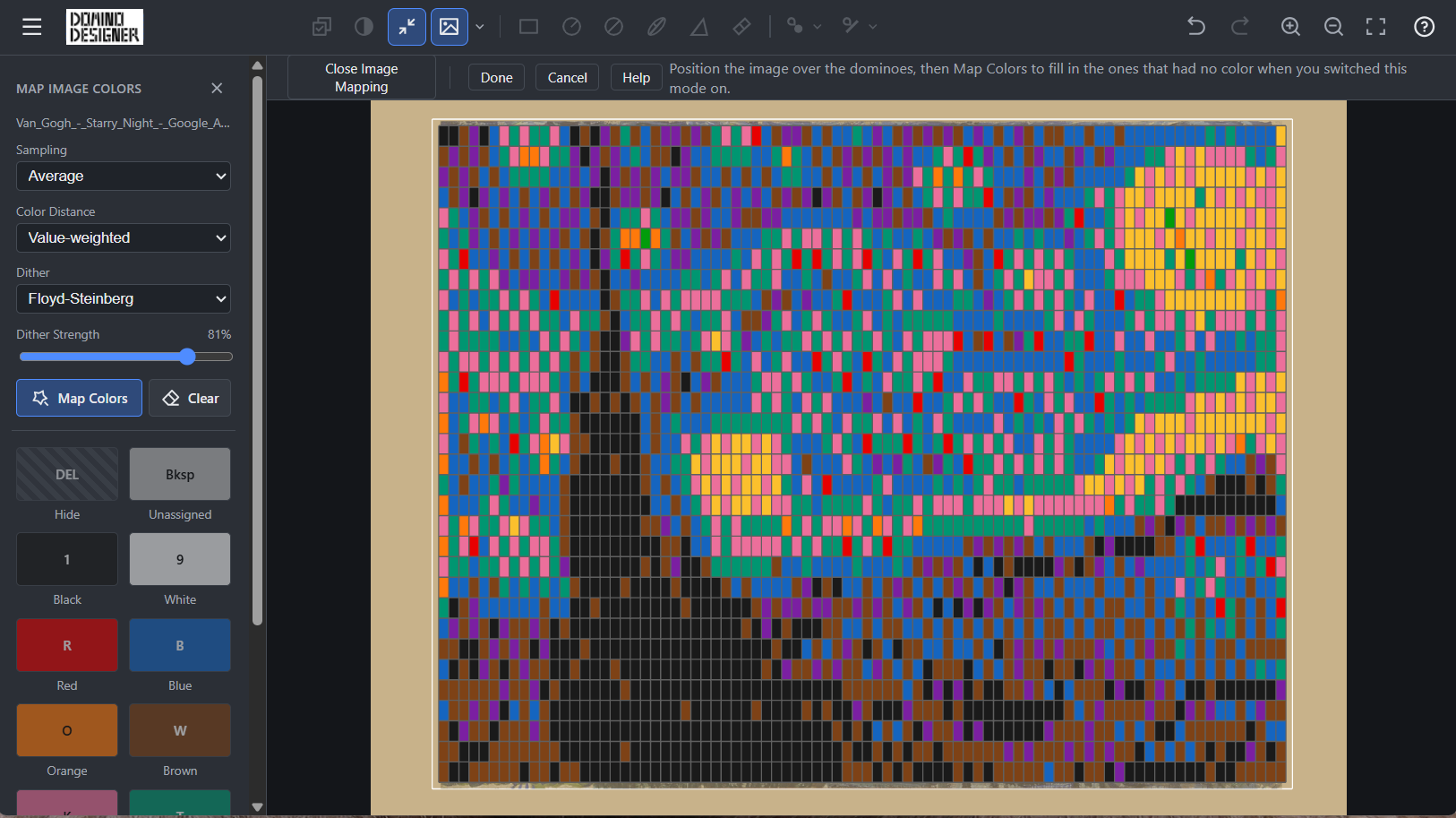The width and height of the screenshot is (1456, 818).
Task: Close the Map Image Colors panel
Action: tap(217, 88)
